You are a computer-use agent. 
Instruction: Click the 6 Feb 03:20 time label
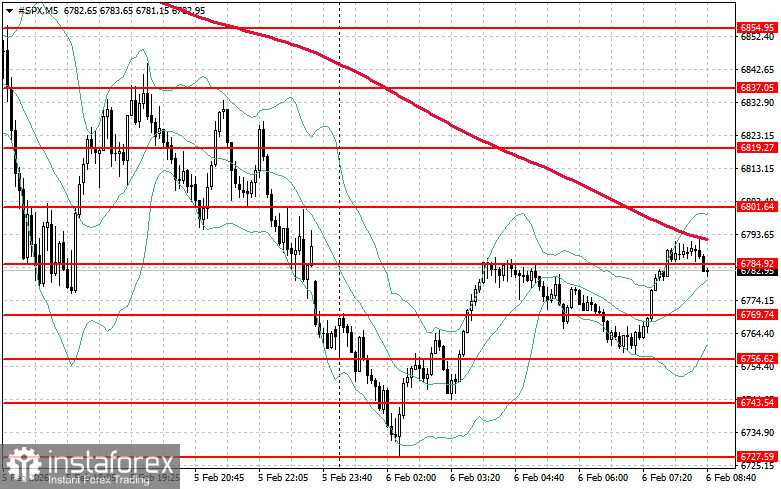point(475,478)
